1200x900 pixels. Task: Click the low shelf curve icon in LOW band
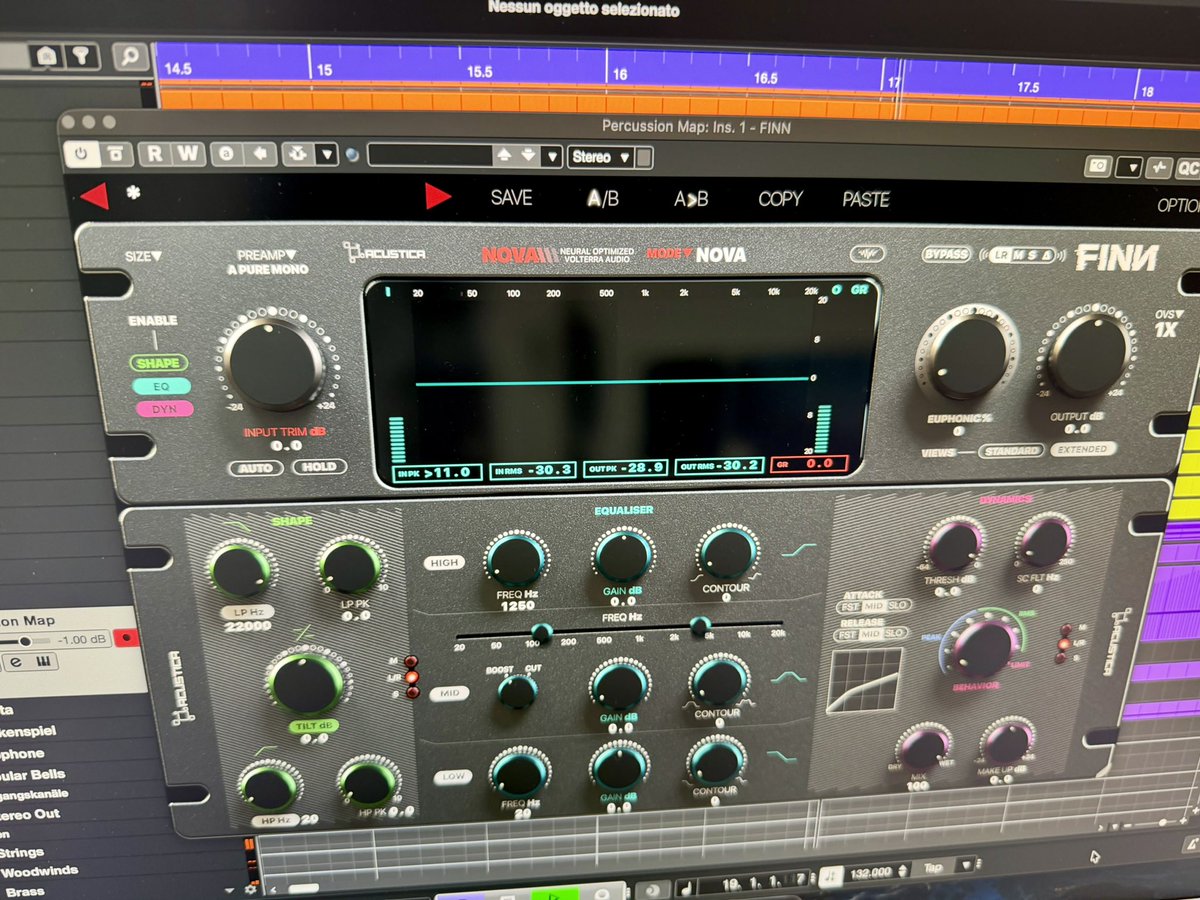coord(781,757)
